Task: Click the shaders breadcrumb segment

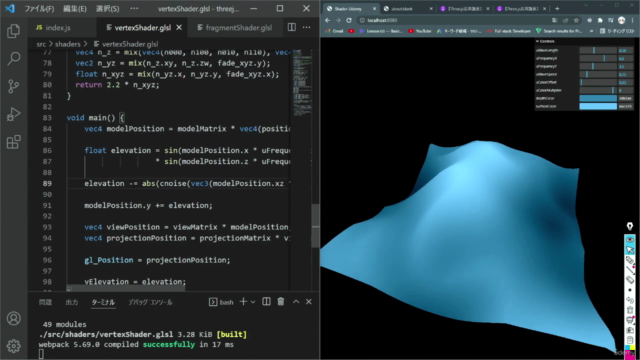Action: 67,44
